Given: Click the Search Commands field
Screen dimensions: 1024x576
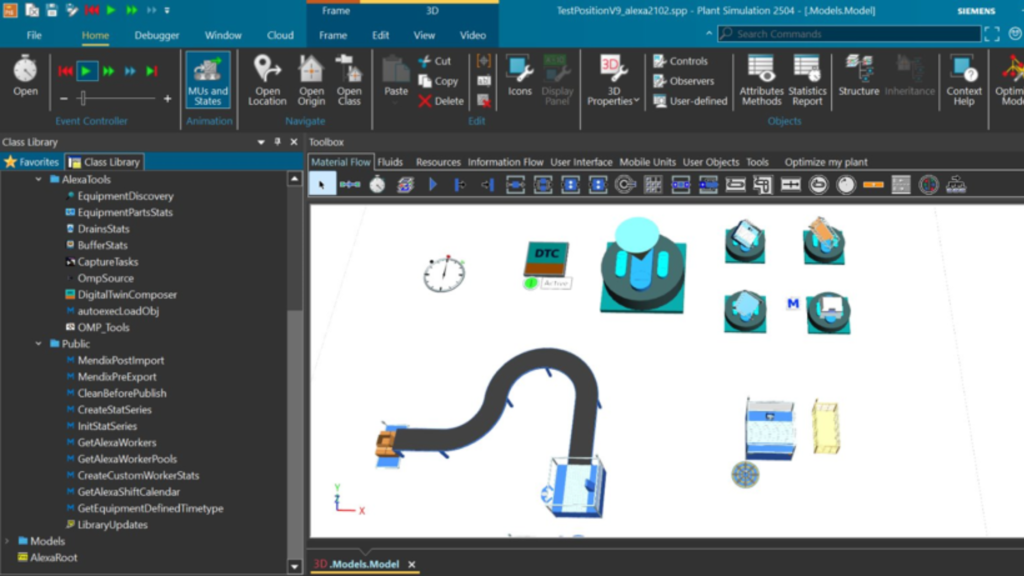Looking at the screenshot, I should pos(849,34).
